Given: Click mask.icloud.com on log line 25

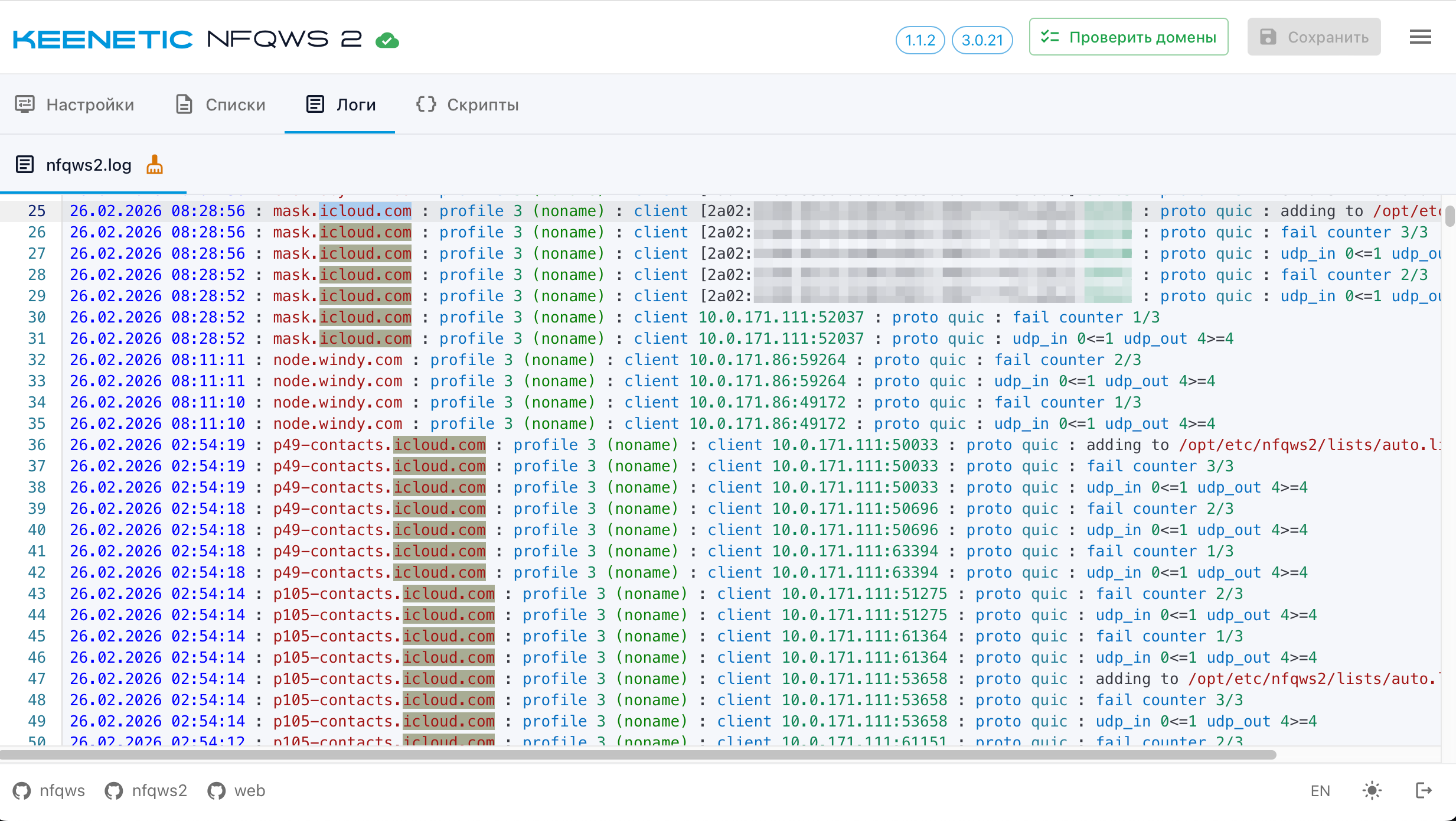Looking at the screenshot, I should point(342,211).
